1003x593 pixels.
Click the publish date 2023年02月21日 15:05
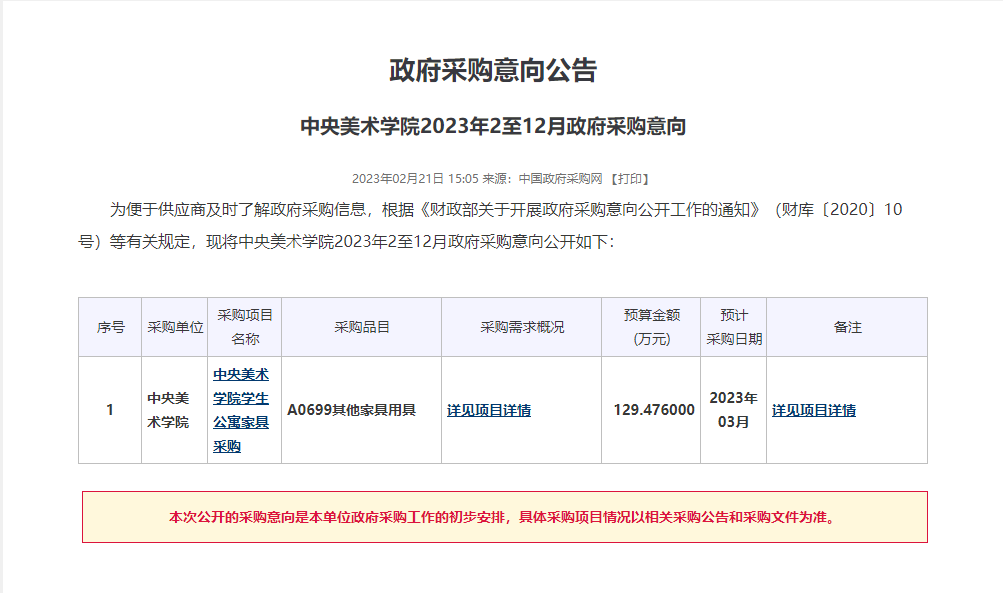pyautogui.click(x=415, y=178)
